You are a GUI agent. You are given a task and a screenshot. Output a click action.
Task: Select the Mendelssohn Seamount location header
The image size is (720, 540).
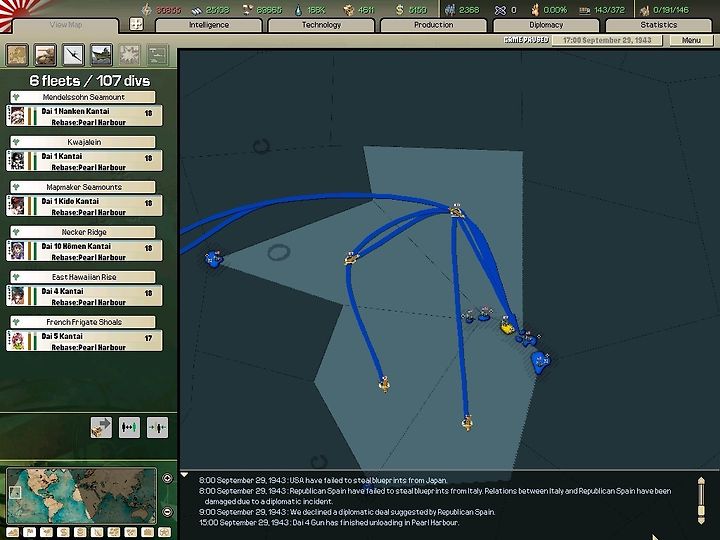[83, 97]
